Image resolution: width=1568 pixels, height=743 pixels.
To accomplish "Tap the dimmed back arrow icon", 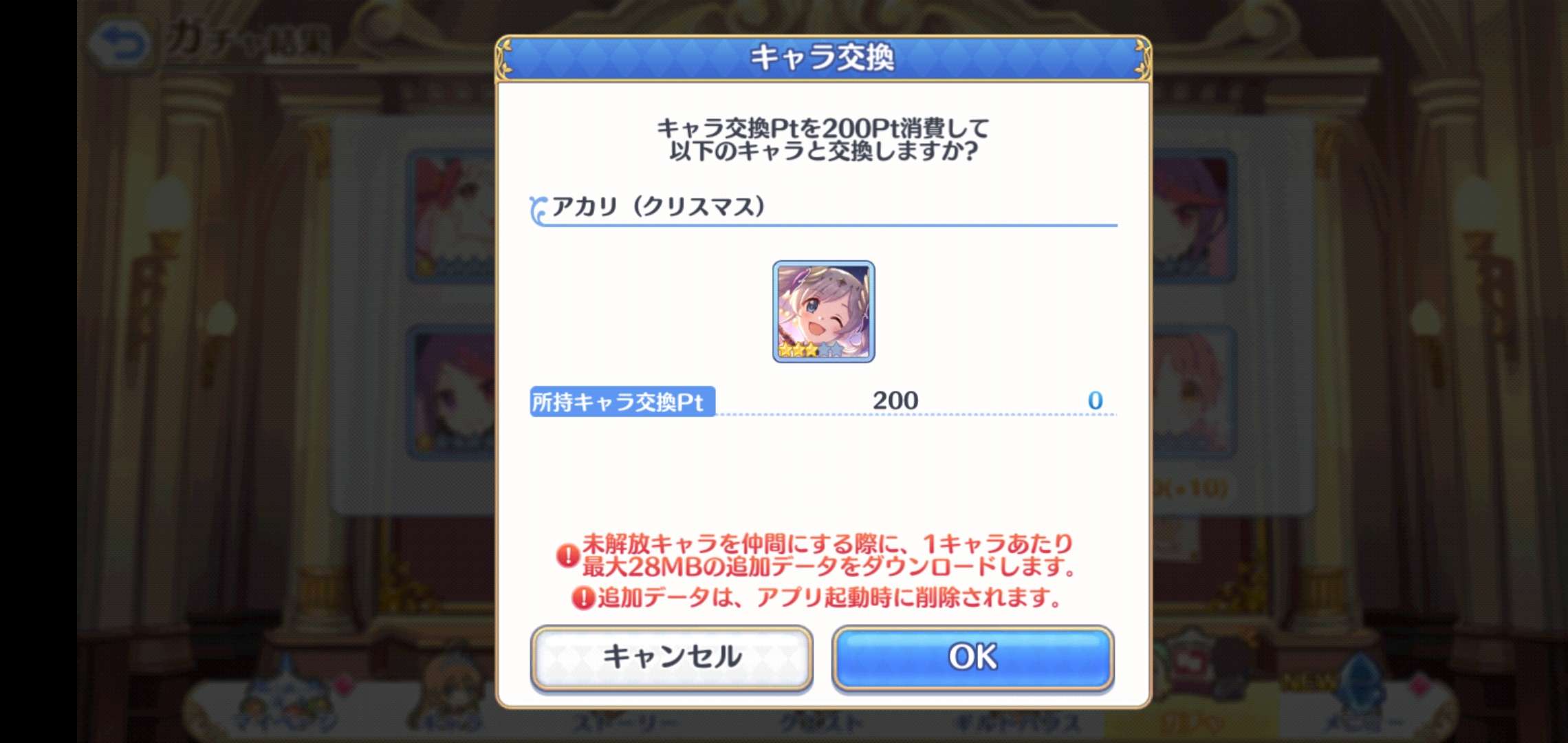I will (x=122, y=43).
